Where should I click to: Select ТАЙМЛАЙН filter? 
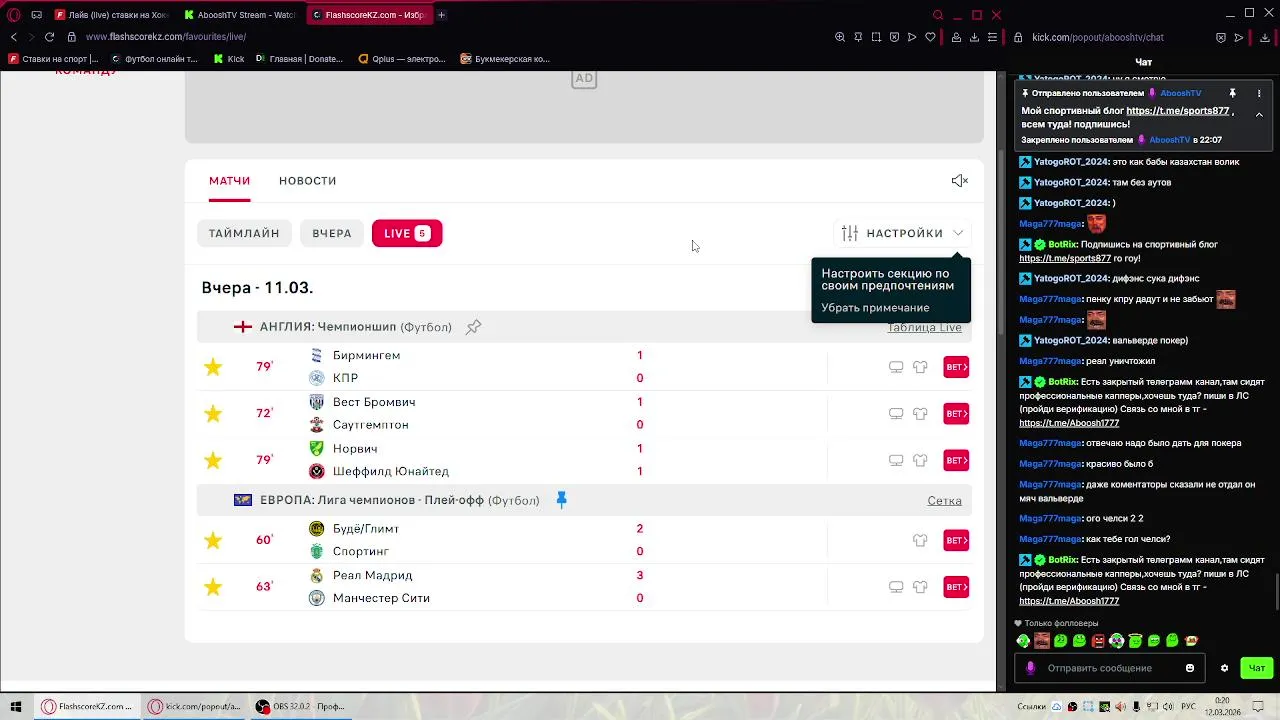(x=244, y=233)
